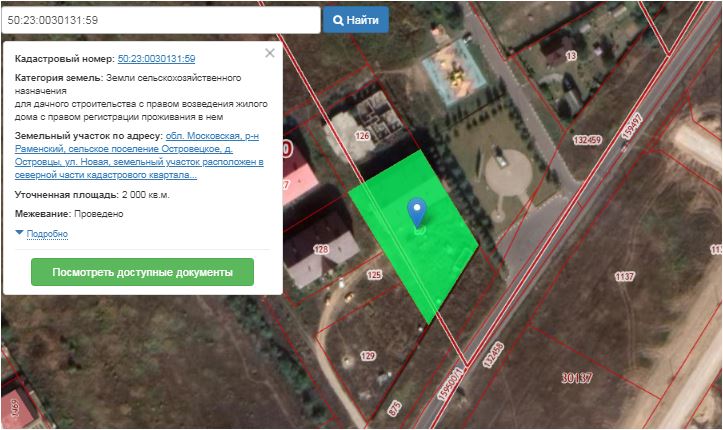
Task: Click Посмотреть доступные документы button
Action: [x=142, y=272]
